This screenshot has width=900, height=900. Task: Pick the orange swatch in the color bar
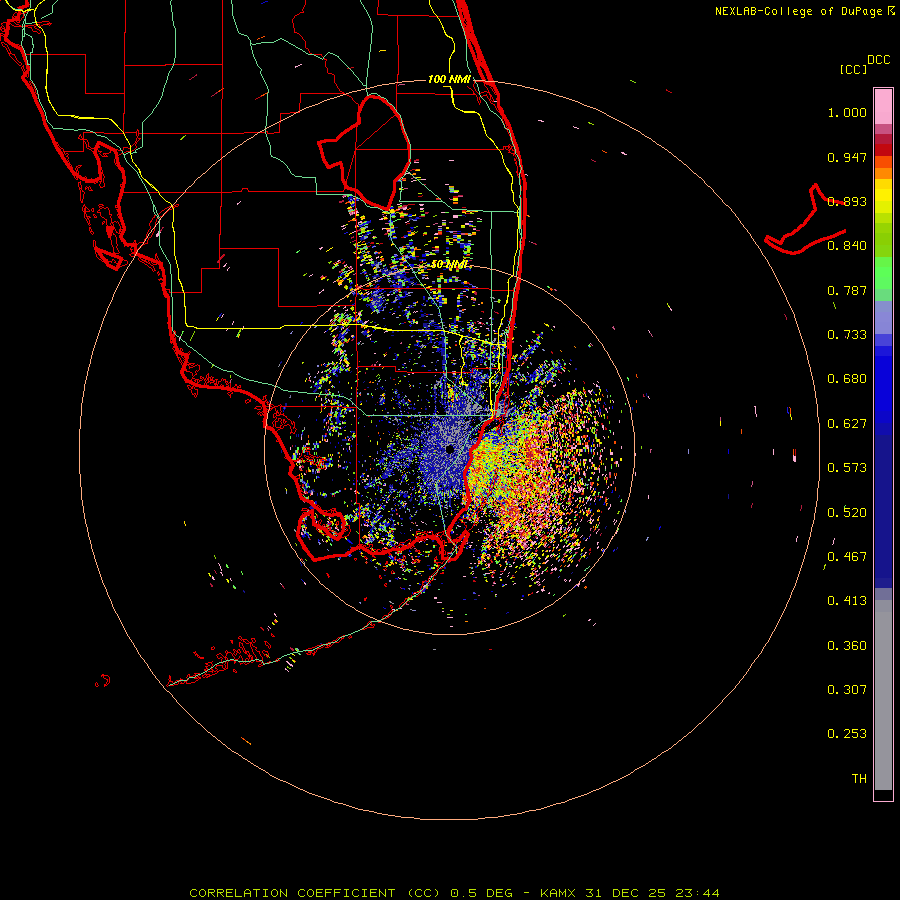(883, 173)
